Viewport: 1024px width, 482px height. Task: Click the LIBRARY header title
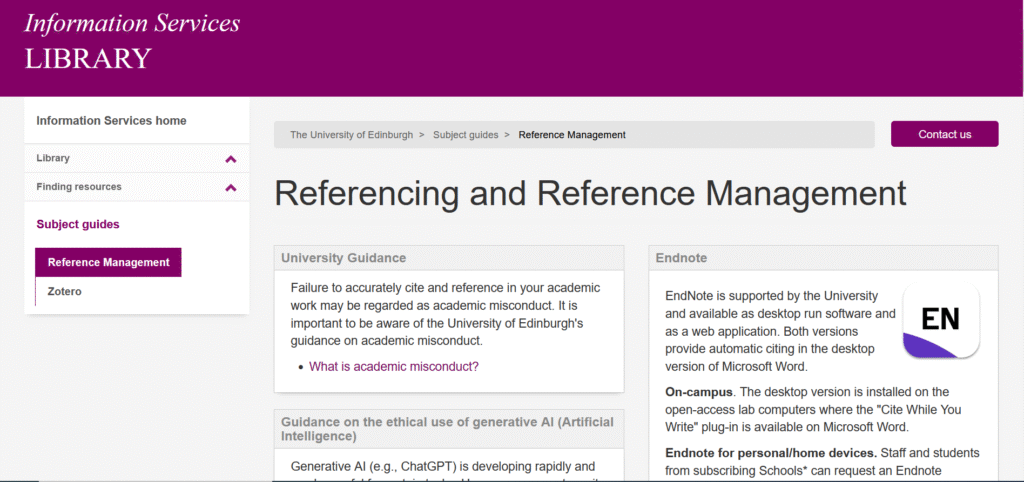pos(88,58)
